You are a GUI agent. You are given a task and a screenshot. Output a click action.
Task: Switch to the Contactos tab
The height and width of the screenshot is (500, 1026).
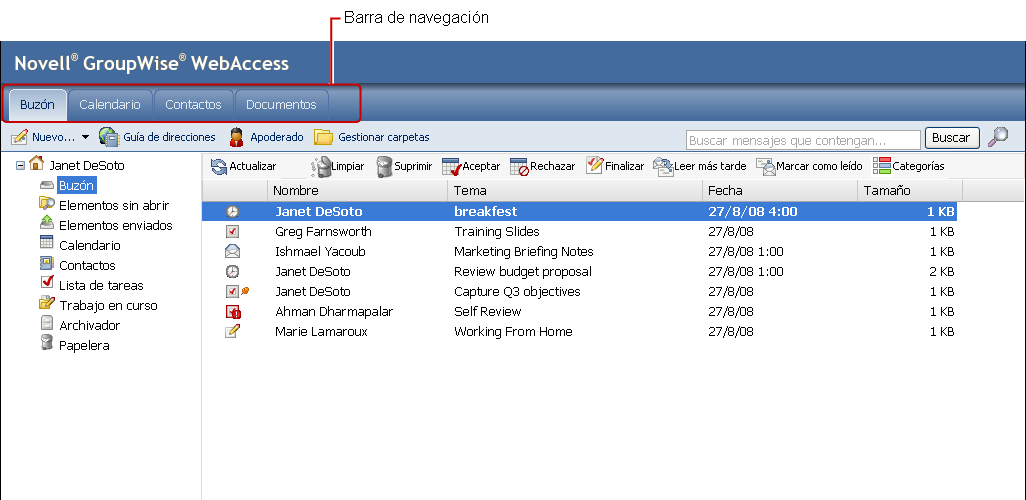(x=193, y=105)
